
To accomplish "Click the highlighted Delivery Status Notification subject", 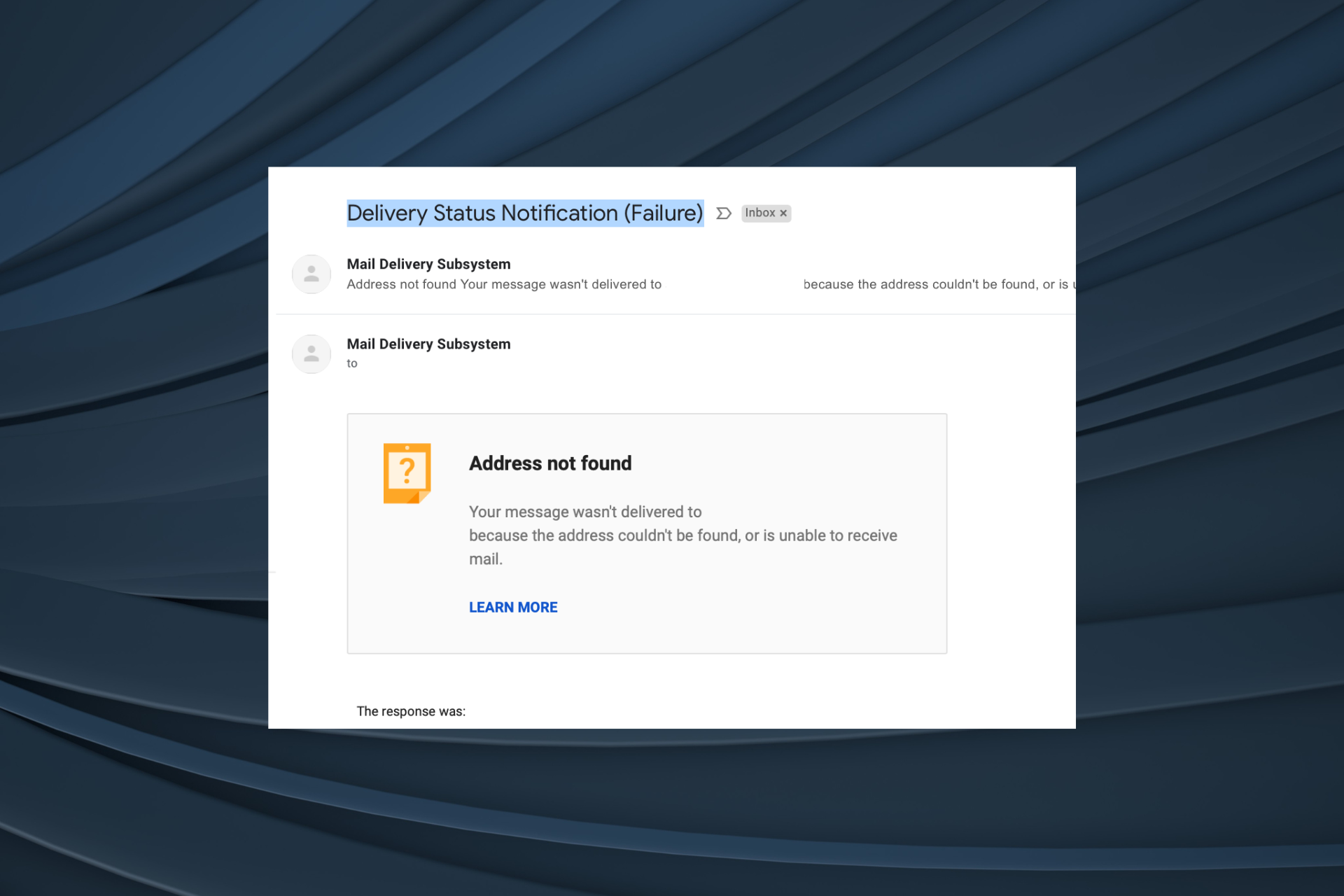I will (524, 213).
